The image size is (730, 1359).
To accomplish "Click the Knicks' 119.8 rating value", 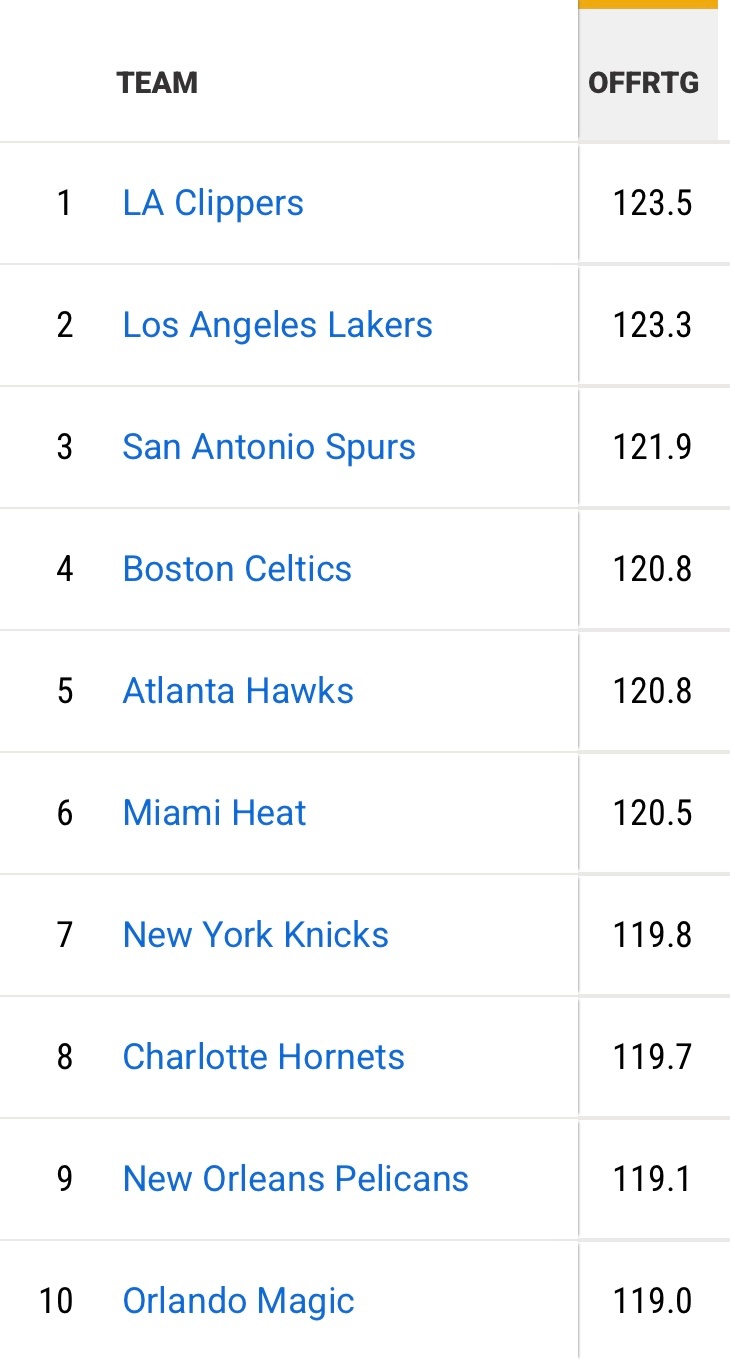I will pos(652,935).
